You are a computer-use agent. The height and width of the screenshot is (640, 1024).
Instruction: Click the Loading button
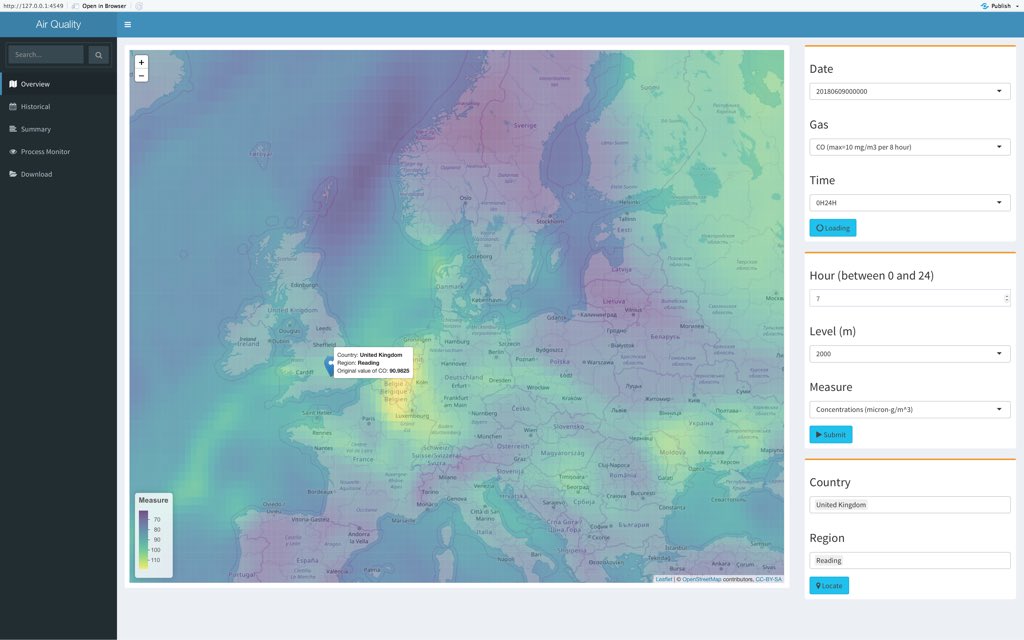[833, 228]
